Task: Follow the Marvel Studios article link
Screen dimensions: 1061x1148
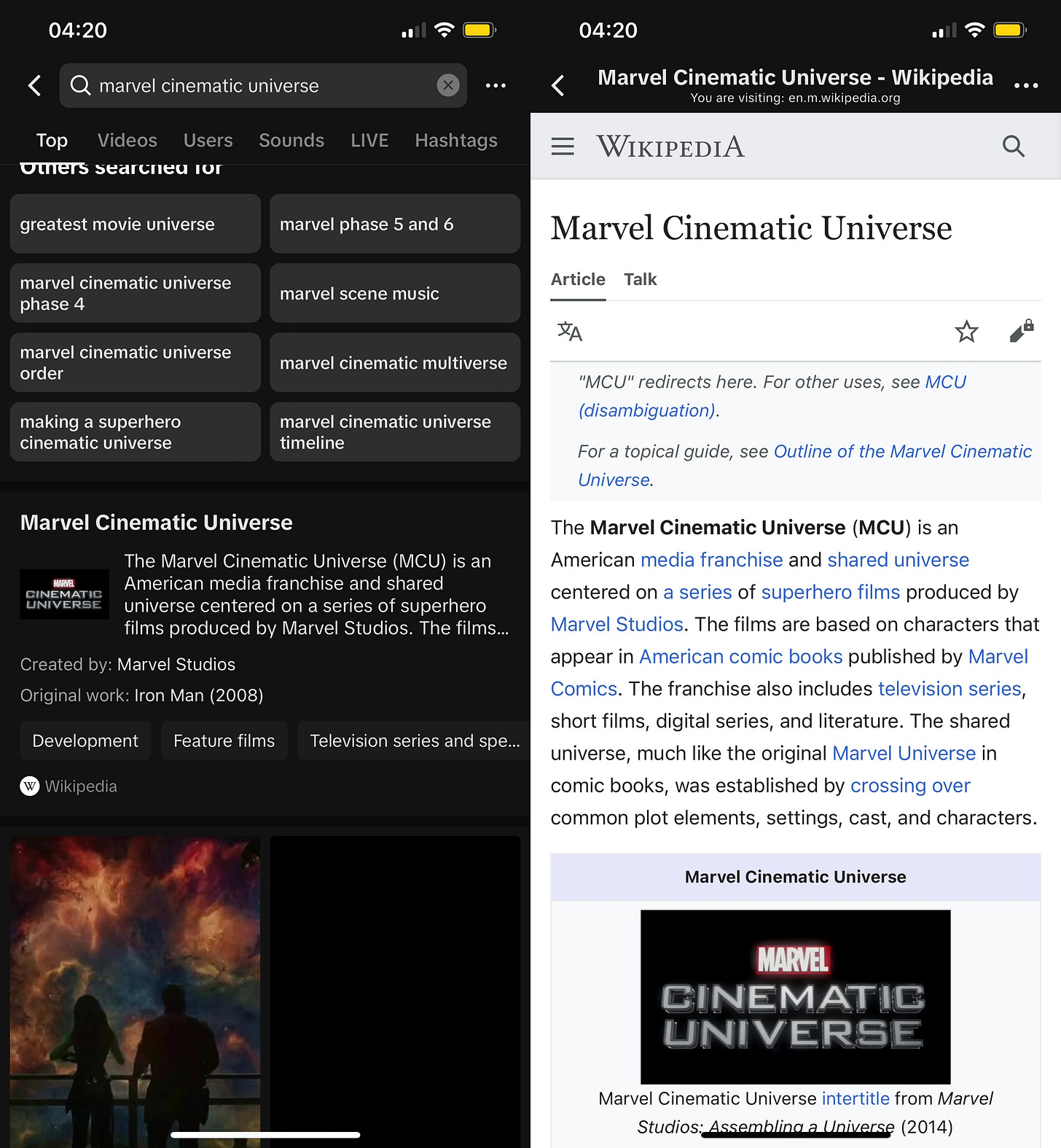Action: [x=617, y=624]
